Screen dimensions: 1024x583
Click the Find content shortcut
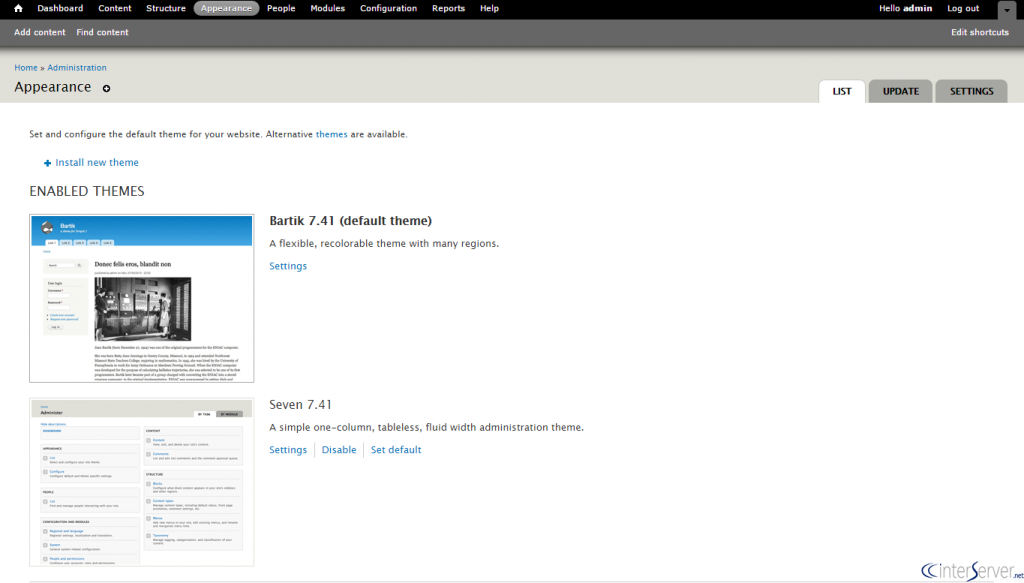[103, 32]
